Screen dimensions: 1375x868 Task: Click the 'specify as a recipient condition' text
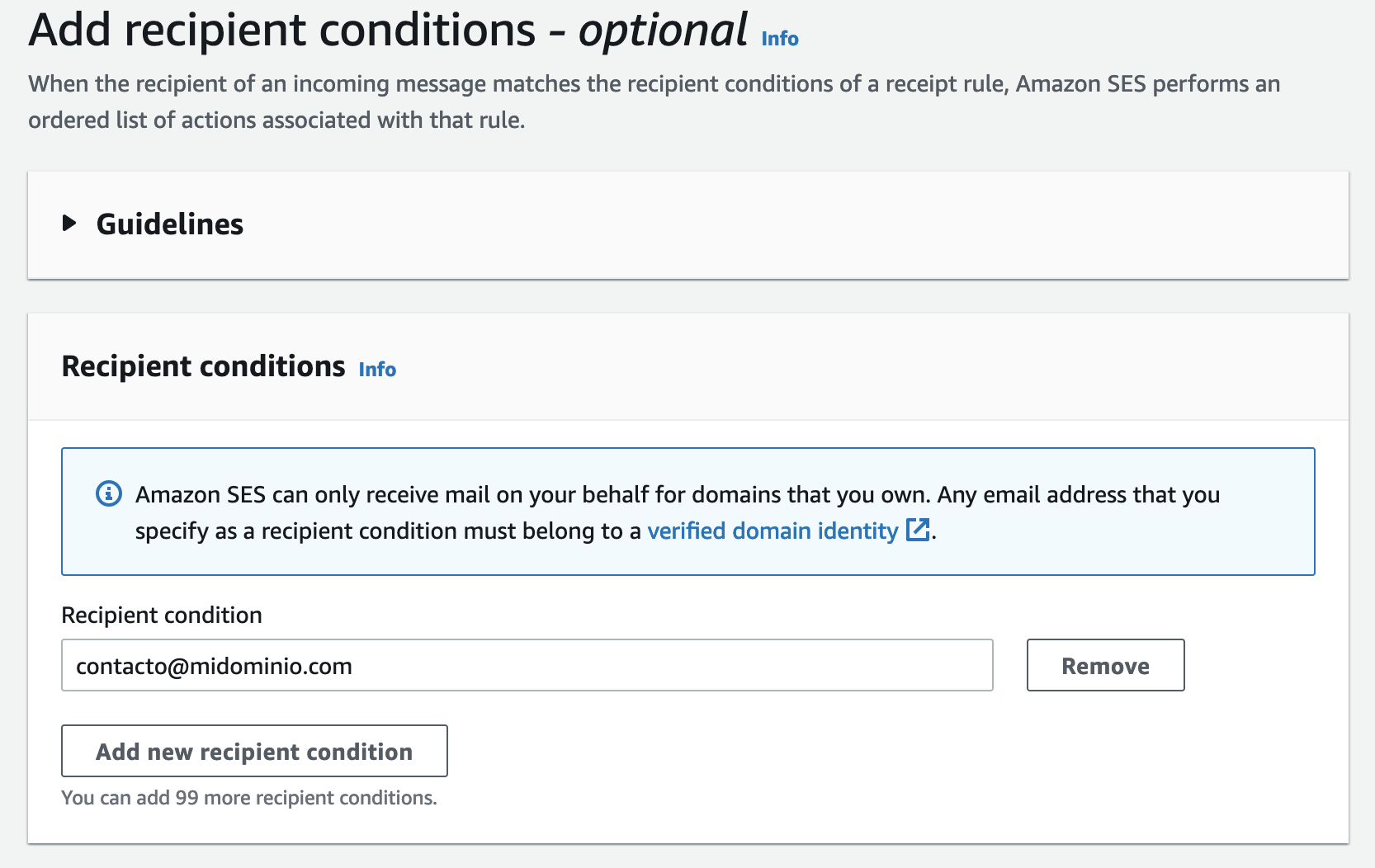388,531
